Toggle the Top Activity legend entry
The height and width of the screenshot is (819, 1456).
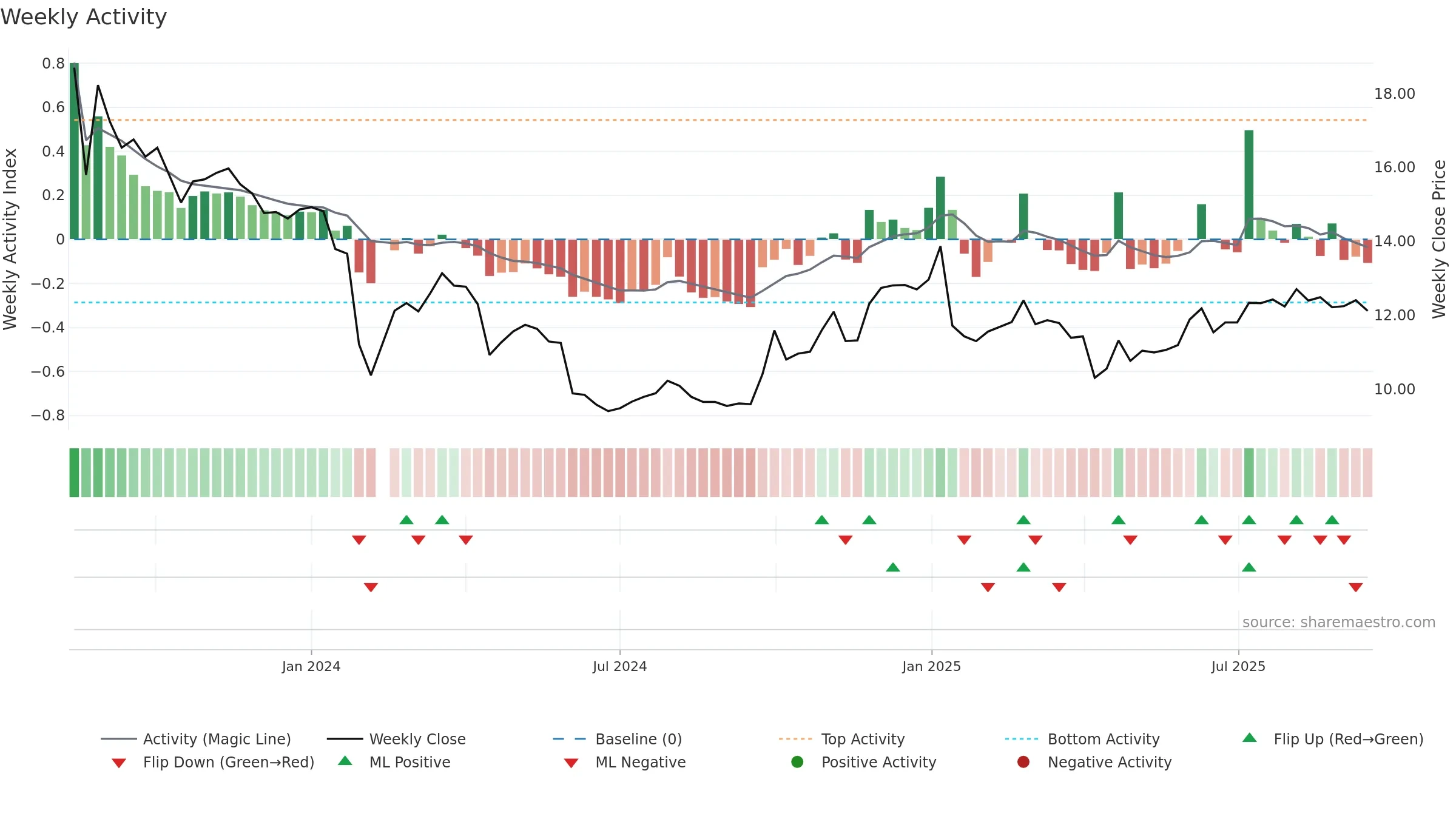tap(841, 739)
